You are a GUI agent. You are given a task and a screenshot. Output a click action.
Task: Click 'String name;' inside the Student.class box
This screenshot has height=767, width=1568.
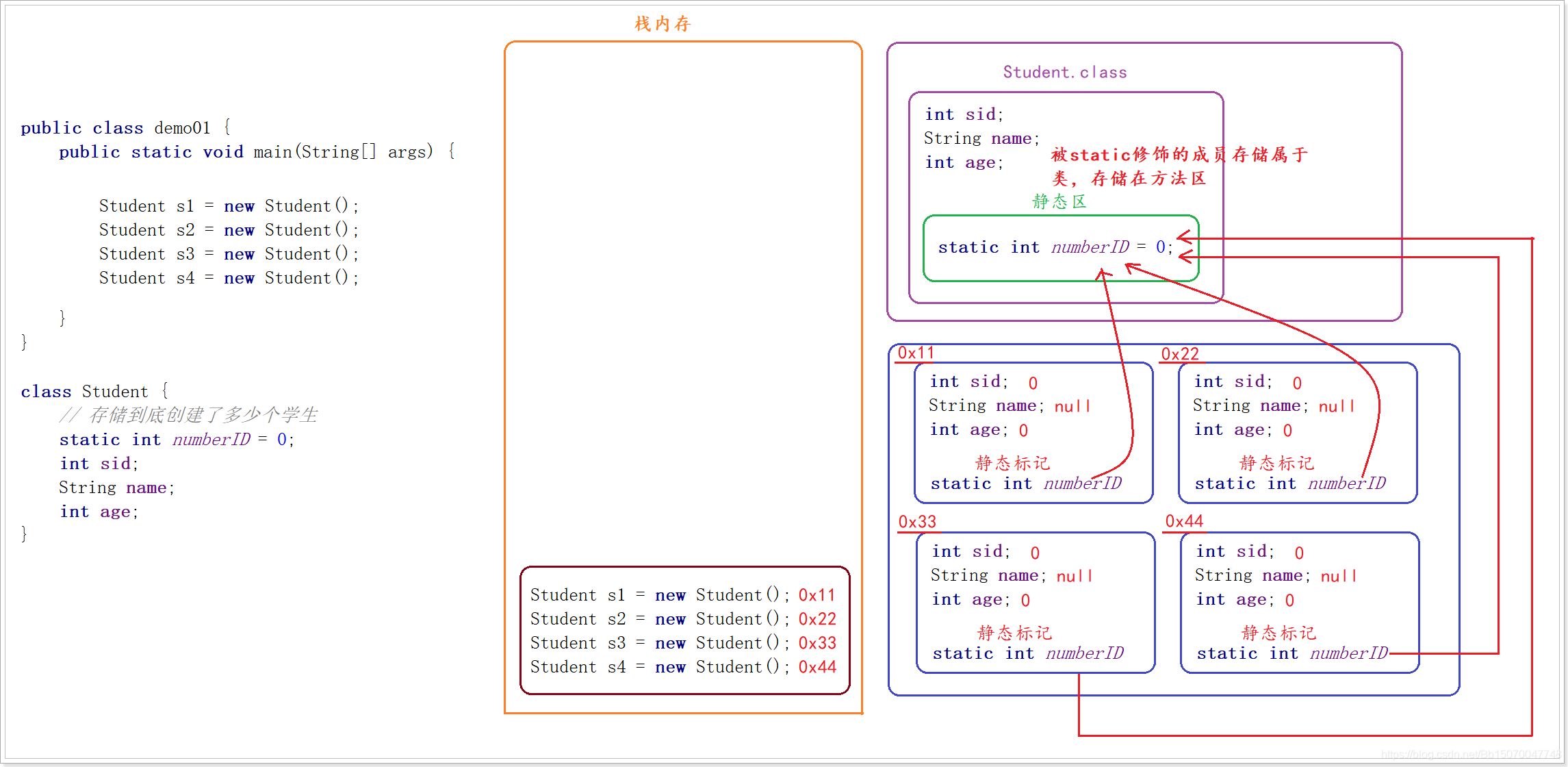coord(981,138)
